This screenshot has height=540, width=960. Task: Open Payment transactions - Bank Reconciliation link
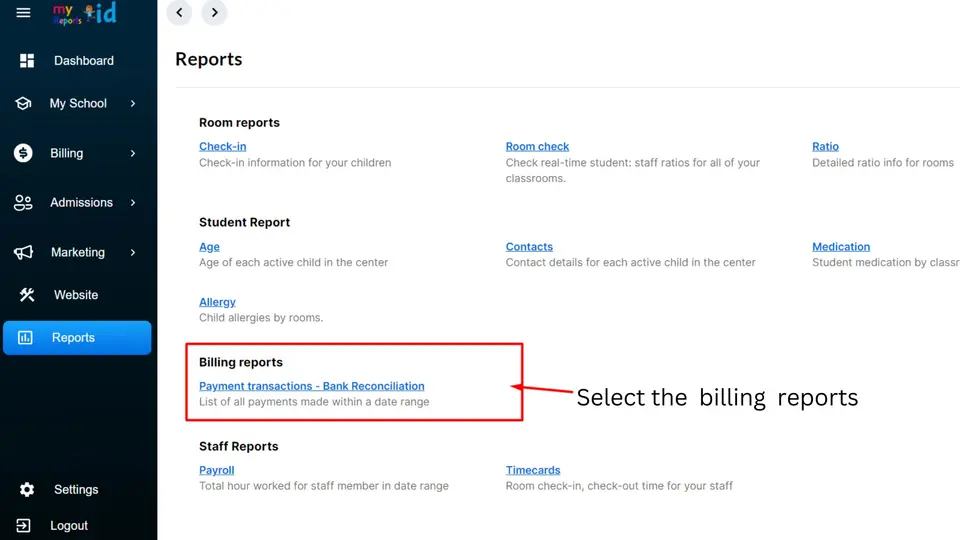point(312,386)
